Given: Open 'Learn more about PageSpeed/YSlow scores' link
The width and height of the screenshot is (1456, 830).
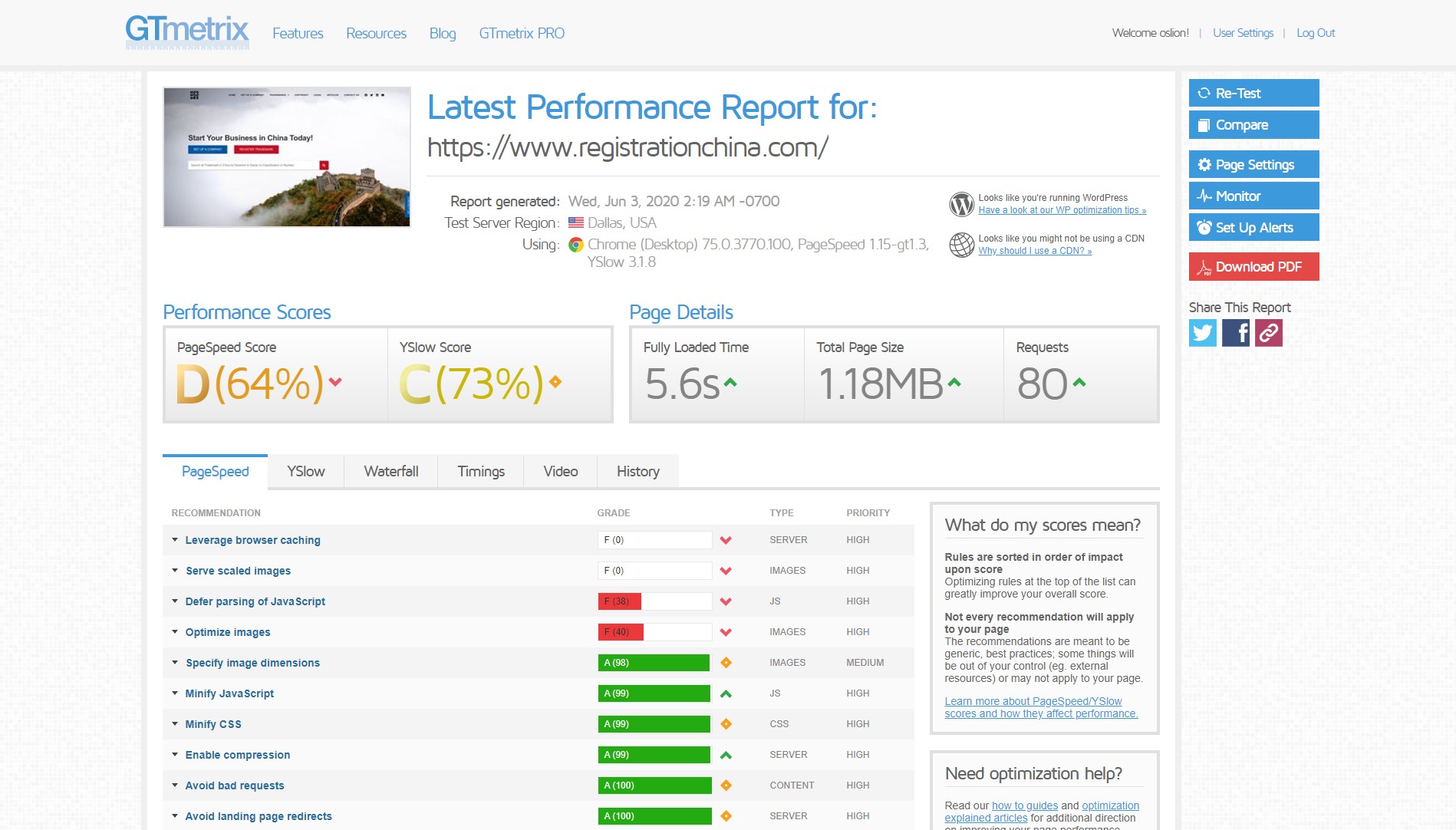Looking at the screenshot, I should point(1041,707).
